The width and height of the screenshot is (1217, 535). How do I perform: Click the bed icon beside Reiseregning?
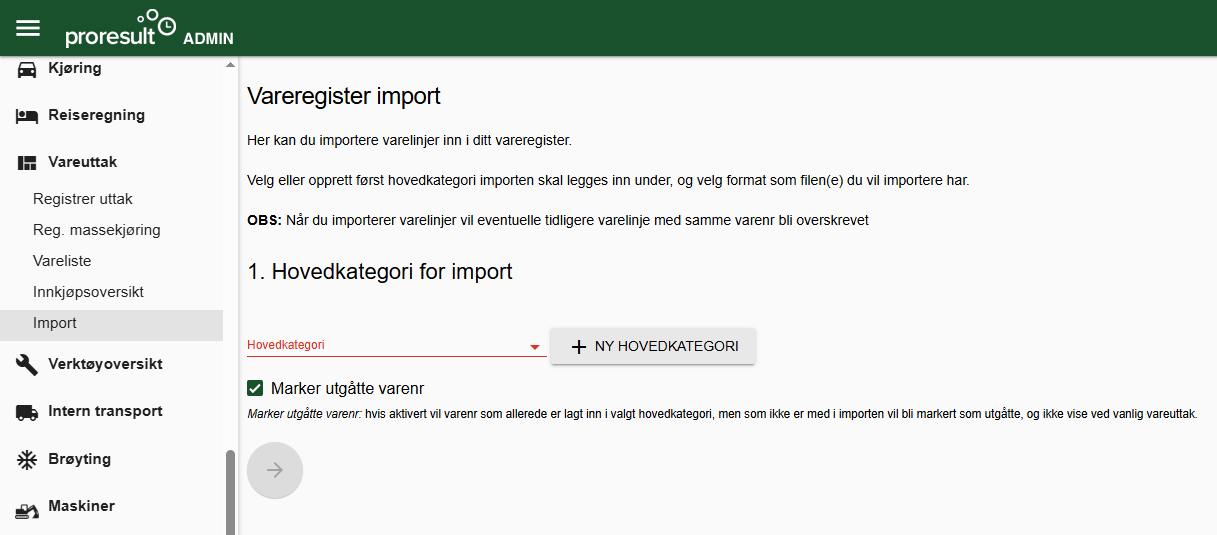pos(27,116)
